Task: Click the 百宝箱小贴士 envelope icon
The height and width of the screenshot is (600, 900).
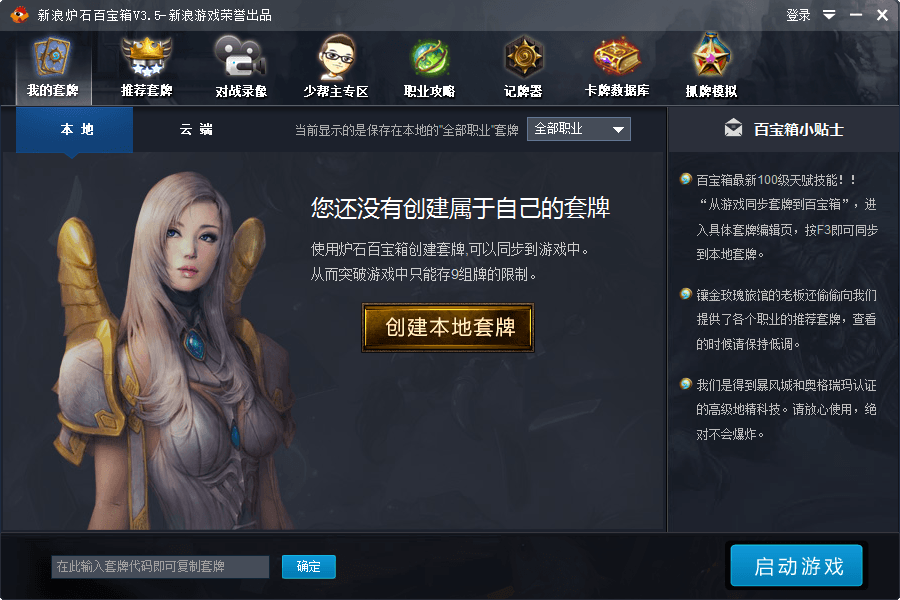Action: pos(733,128)
